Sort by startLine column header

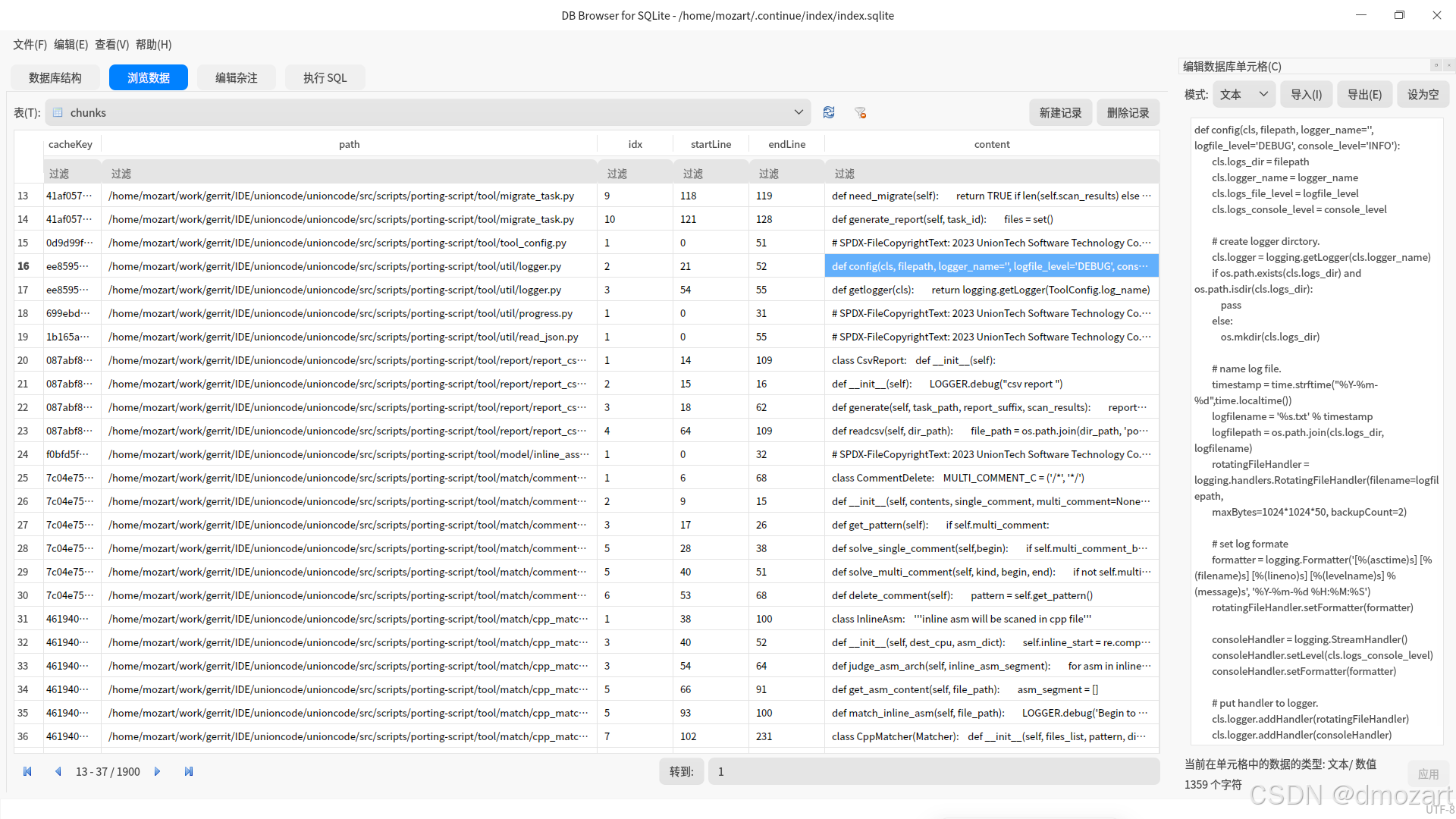pos(711,144)
